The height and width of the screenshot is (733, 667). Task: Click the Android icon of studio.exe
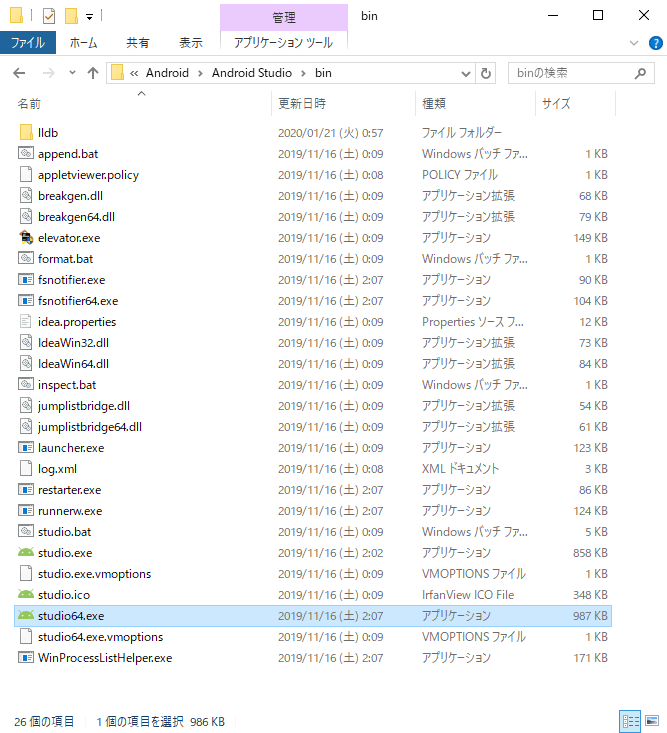click(x=26, y=552)
